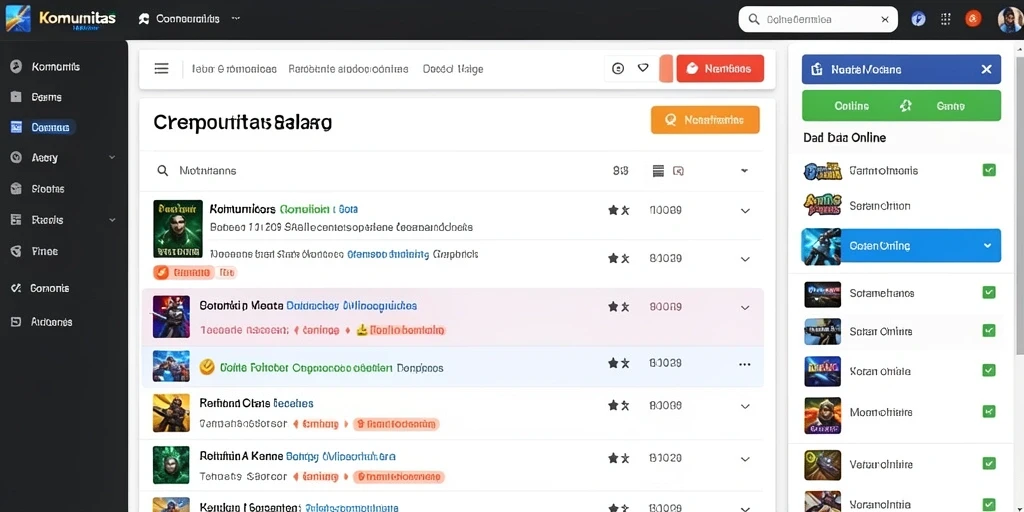Toggle the Voraonoinilire checkbox
1024x512 pixels.
point(989,464)
